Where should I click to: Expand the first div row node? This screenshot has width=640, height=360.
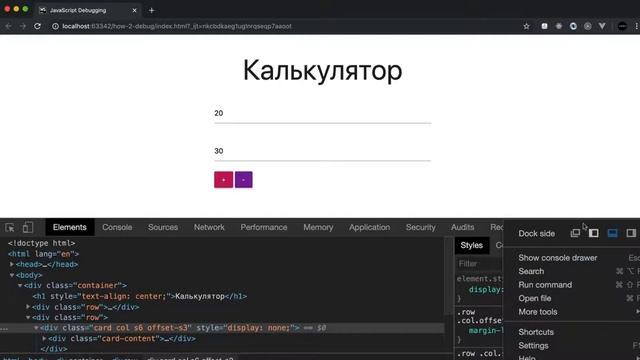[28, 307]
